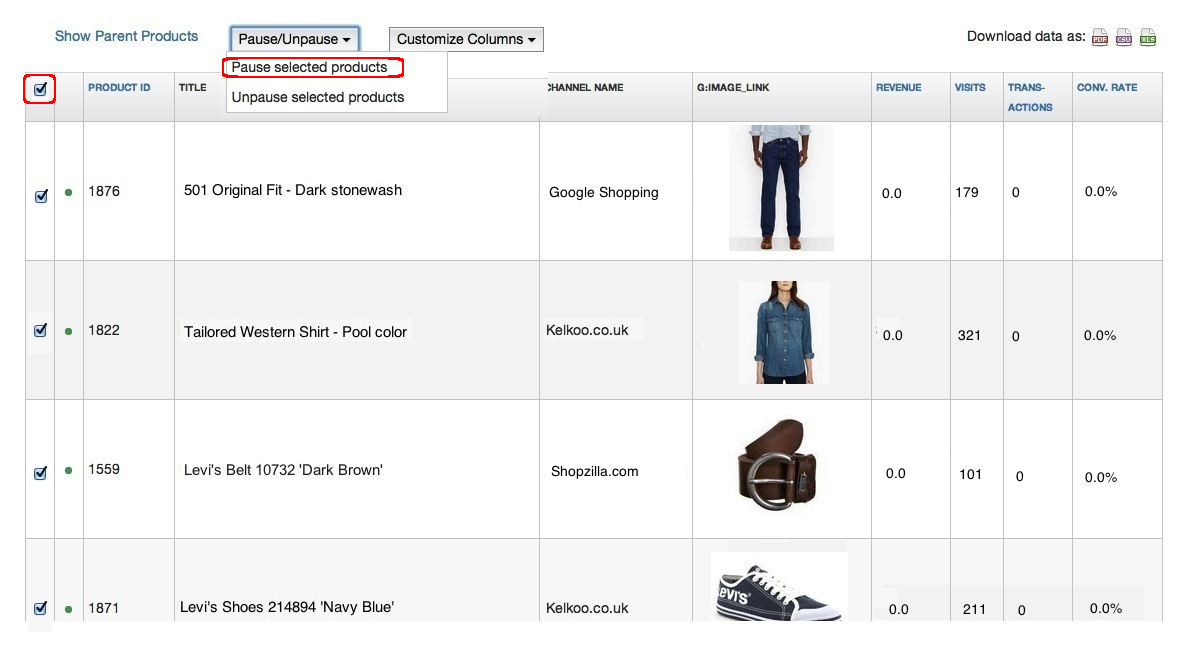Click the Show Parent Products link
Image resolution: width=1200 pixels, height=650 pixels.
tap(126, 36)
